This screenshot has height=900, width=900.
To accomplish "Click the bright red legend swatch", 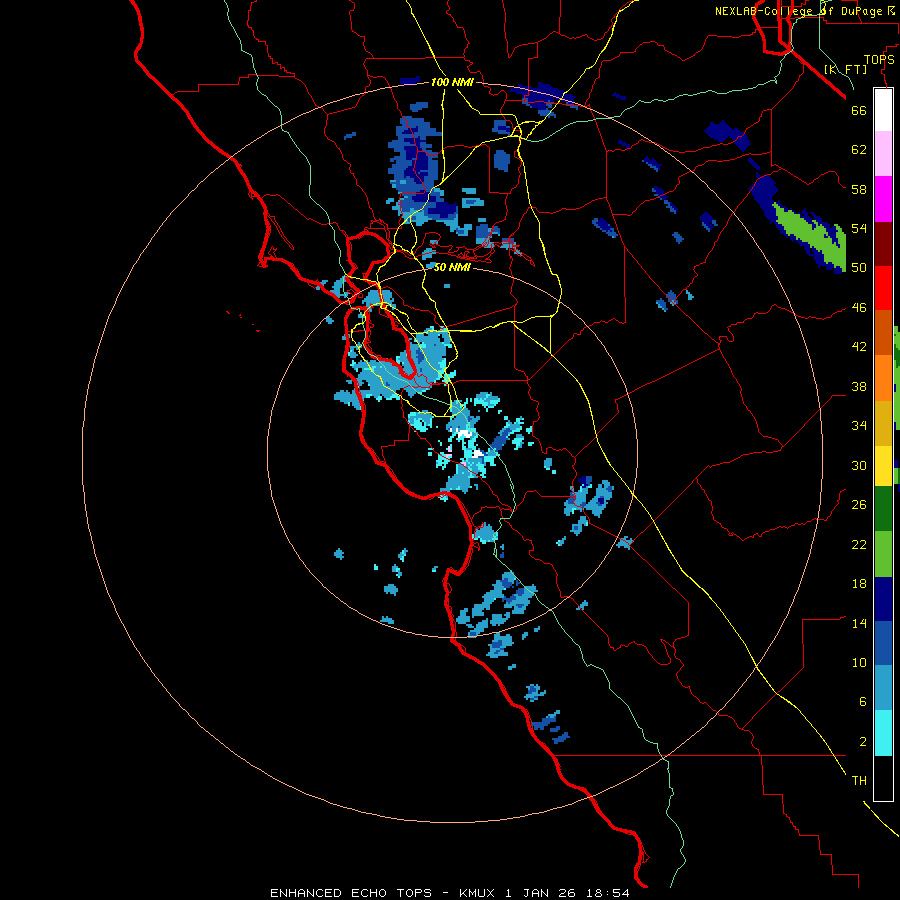I will pos(883,288).
